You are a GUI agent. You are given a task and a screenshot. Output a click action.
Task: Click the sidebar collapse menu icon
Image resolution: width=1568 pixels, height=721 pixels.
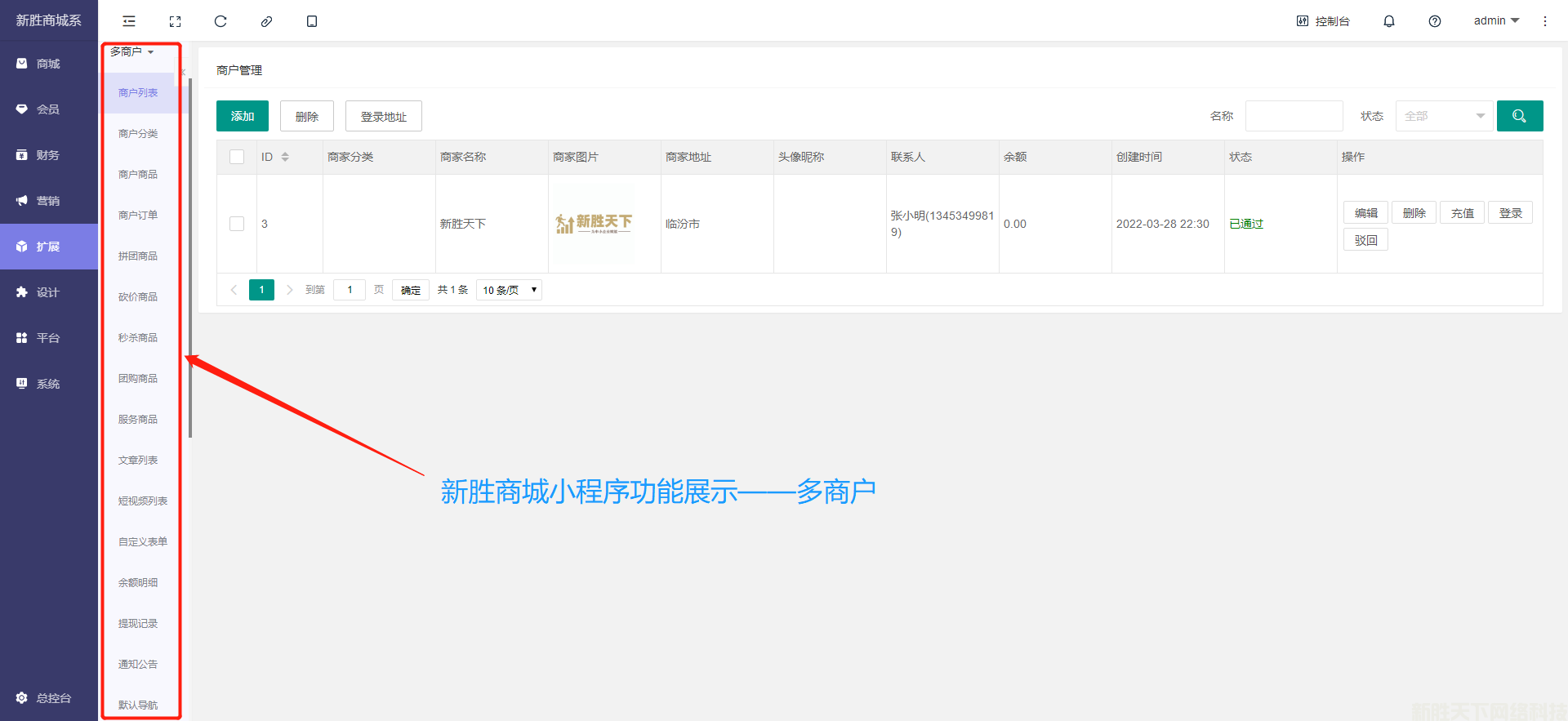[x=129, y=21]
